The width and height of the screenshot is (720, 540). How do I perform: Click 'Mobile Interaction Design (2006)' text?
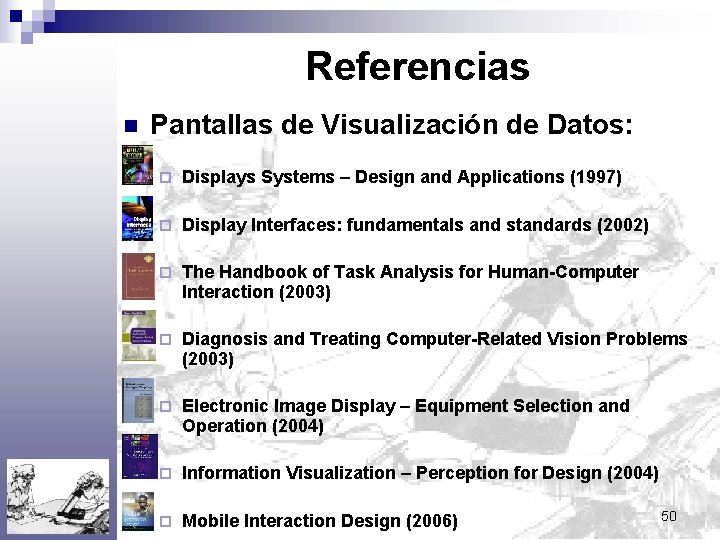320,521
